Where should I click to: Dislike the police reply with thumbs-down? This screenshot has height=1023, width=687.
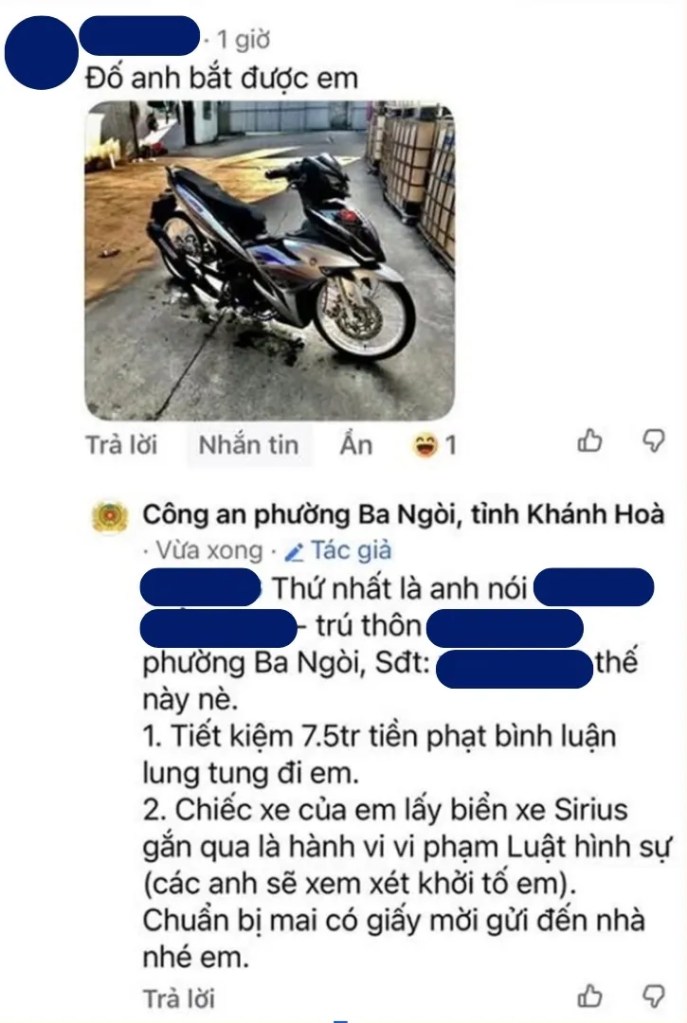click(654, 996)
